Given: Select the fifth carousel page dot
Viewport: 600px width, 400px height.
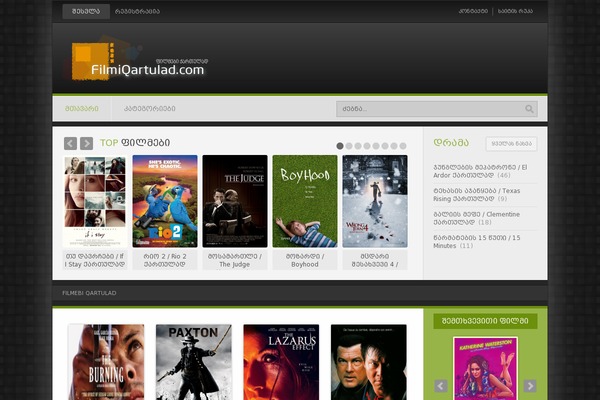Looking at the screenshot, I should coord(376,146).
